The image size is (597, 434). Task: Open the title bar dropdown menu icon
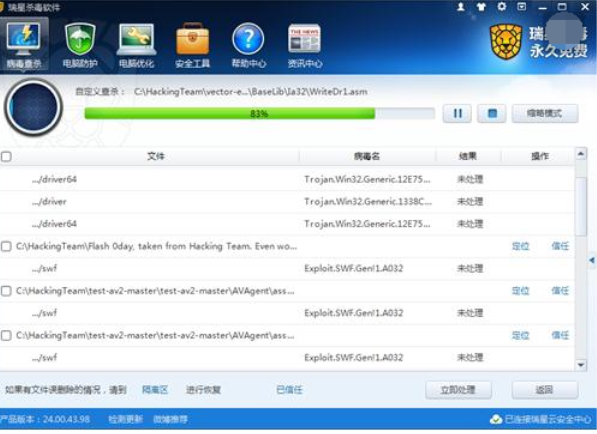click(x=522, y=6)
